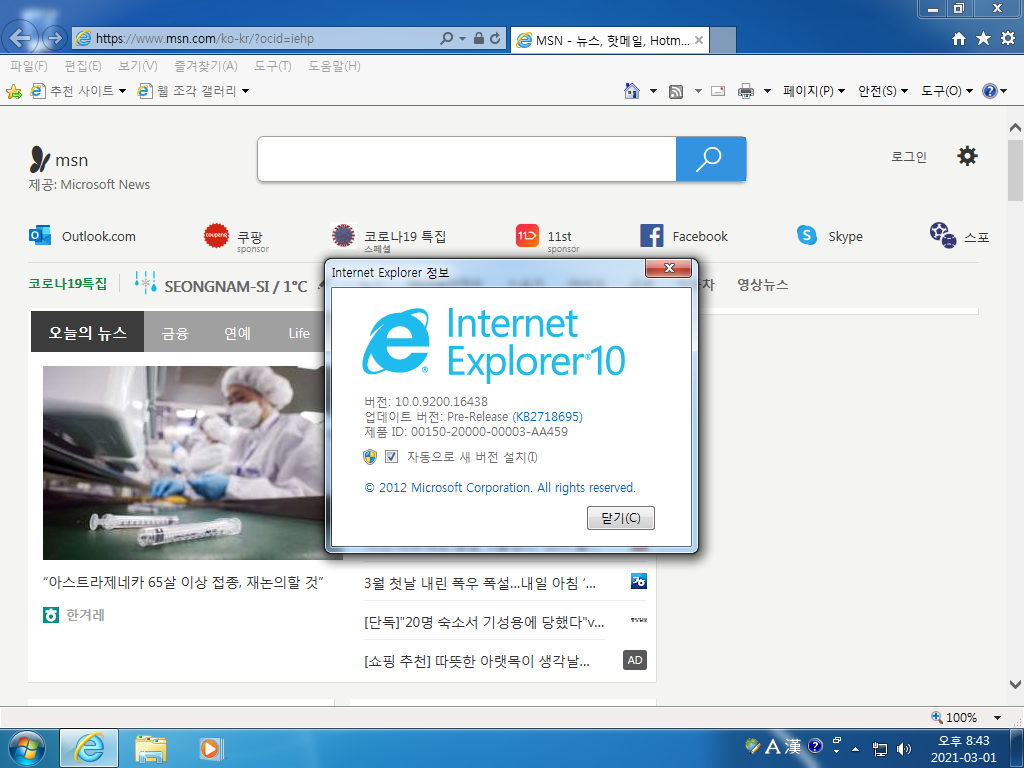Switch to the 금융 news tab
1024x768 pixels.
coord(175,333)
